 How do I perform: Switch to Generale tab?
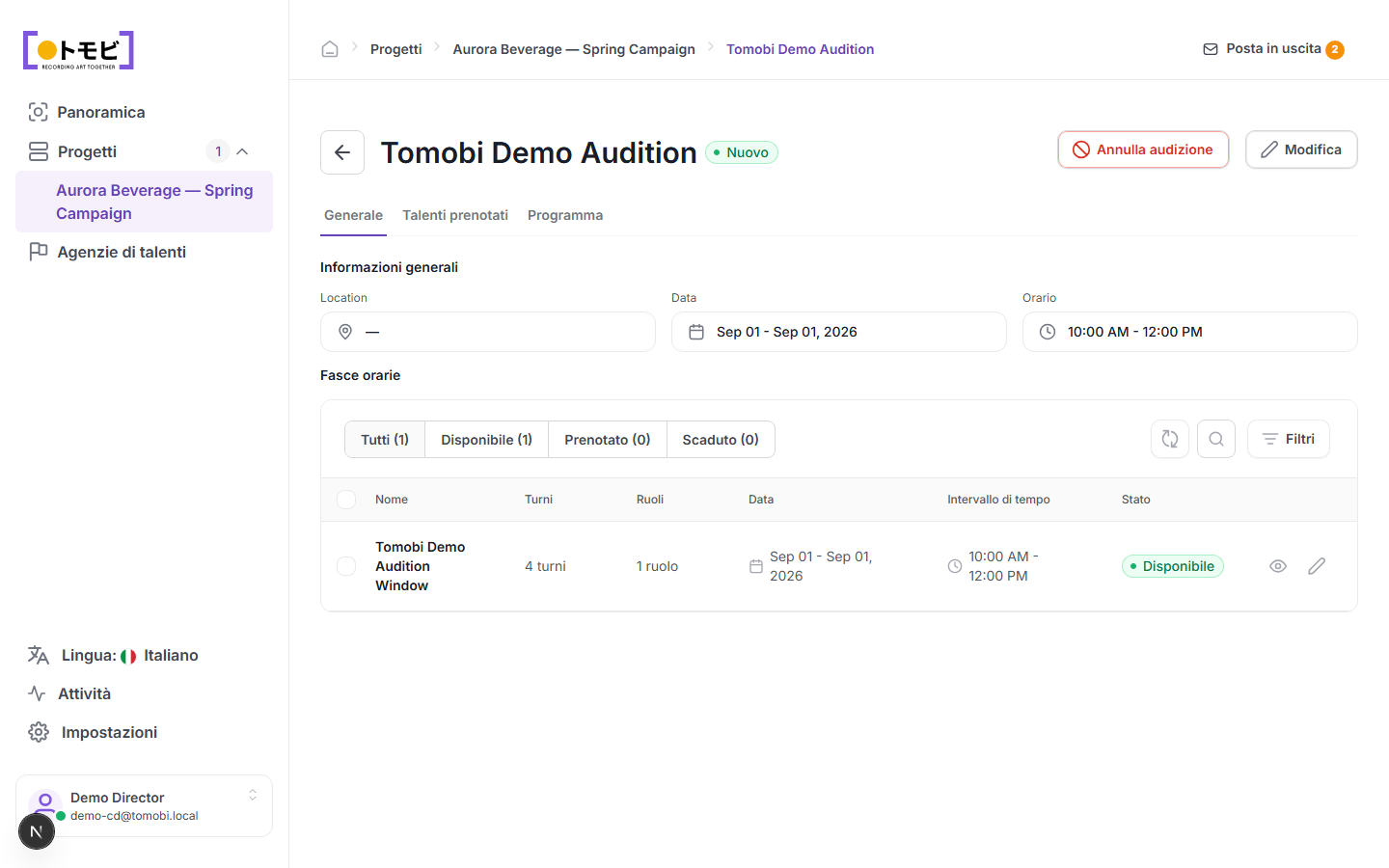[x=353, y=215]
